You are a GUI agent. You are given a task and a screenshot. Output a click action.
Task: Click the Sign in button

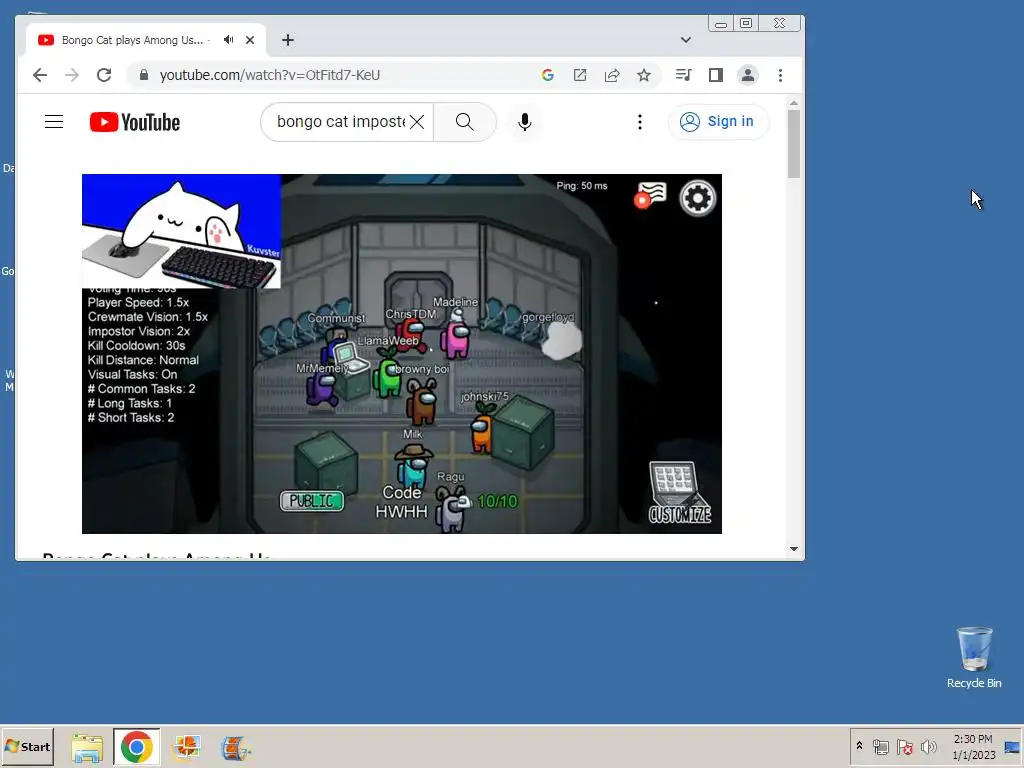pos(718,121)
